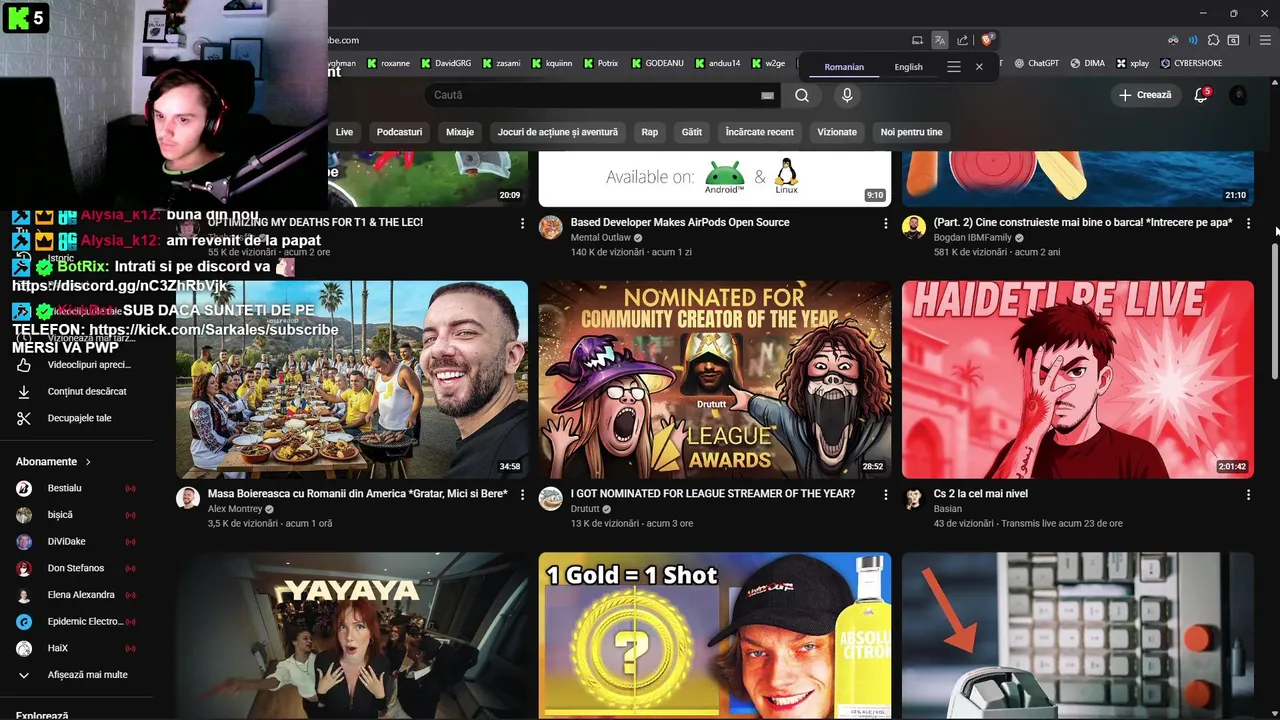
Task: Open the ChatGPT bookmark
Action: click(x=1036, y=63)
